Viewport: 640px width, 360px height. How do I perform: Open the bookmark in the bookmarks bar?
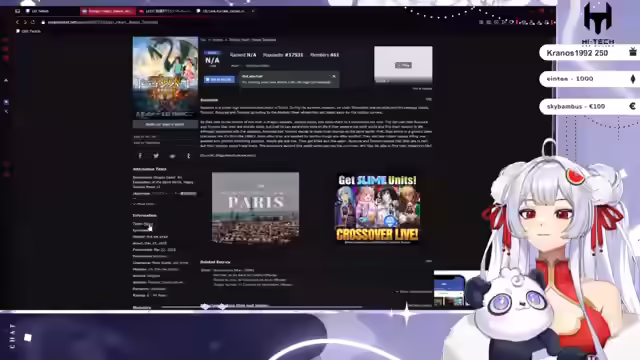tap(29, 31)
